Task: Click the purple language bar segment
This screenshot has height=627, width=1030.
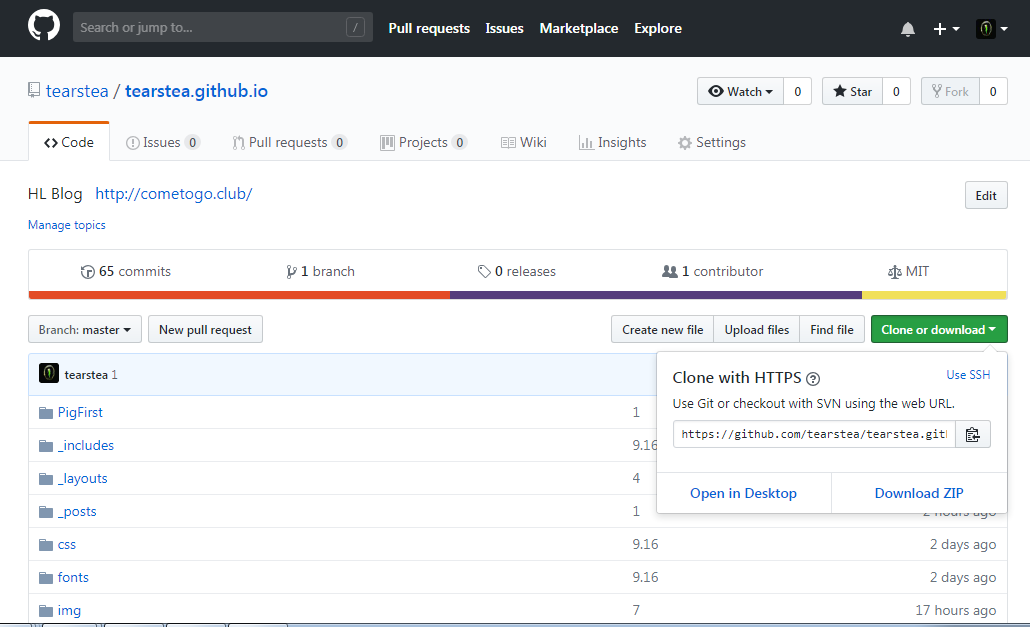Action: coord(656,295)
